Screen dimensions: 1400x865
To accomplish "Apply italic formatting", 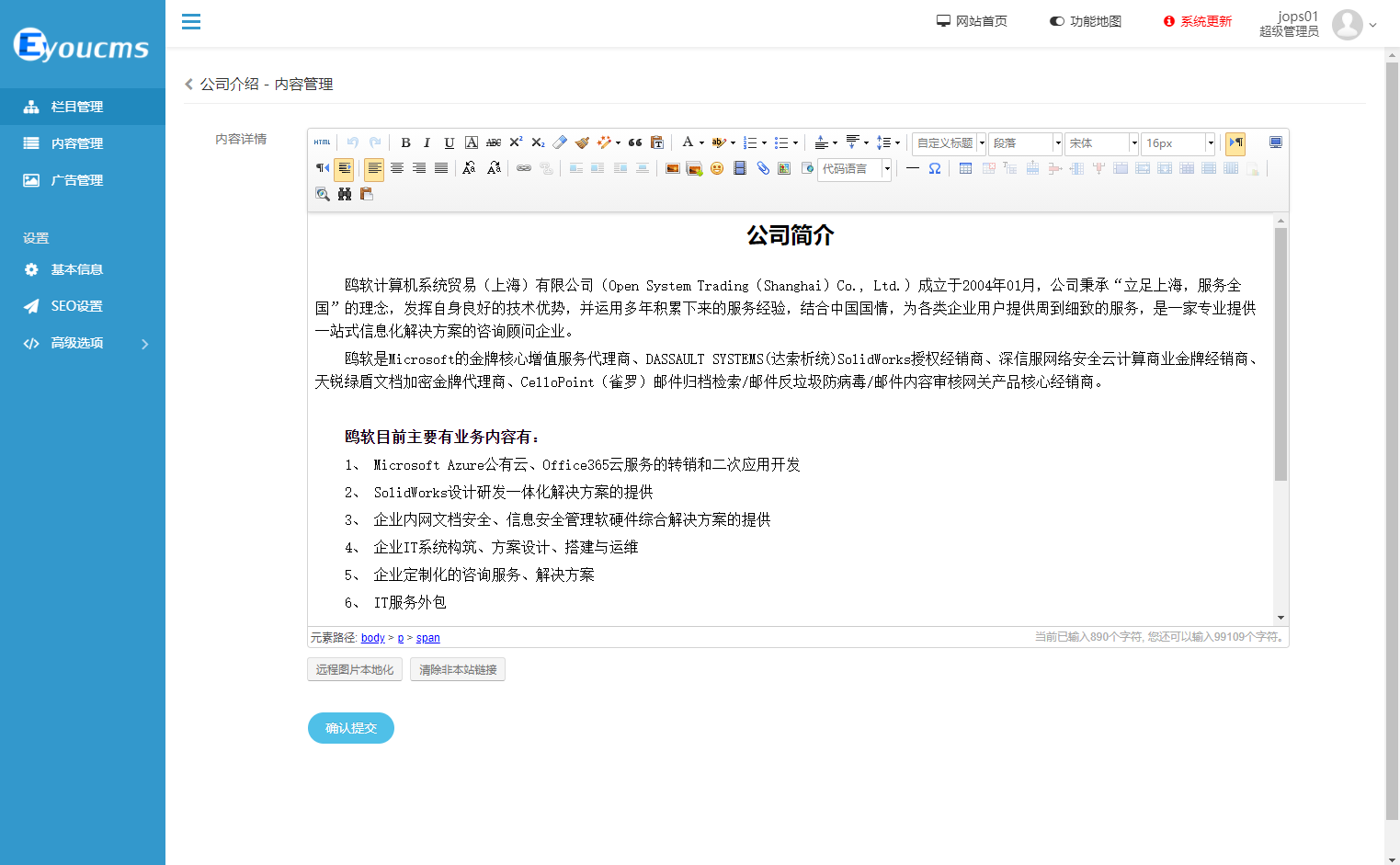I will click(427, 142).
